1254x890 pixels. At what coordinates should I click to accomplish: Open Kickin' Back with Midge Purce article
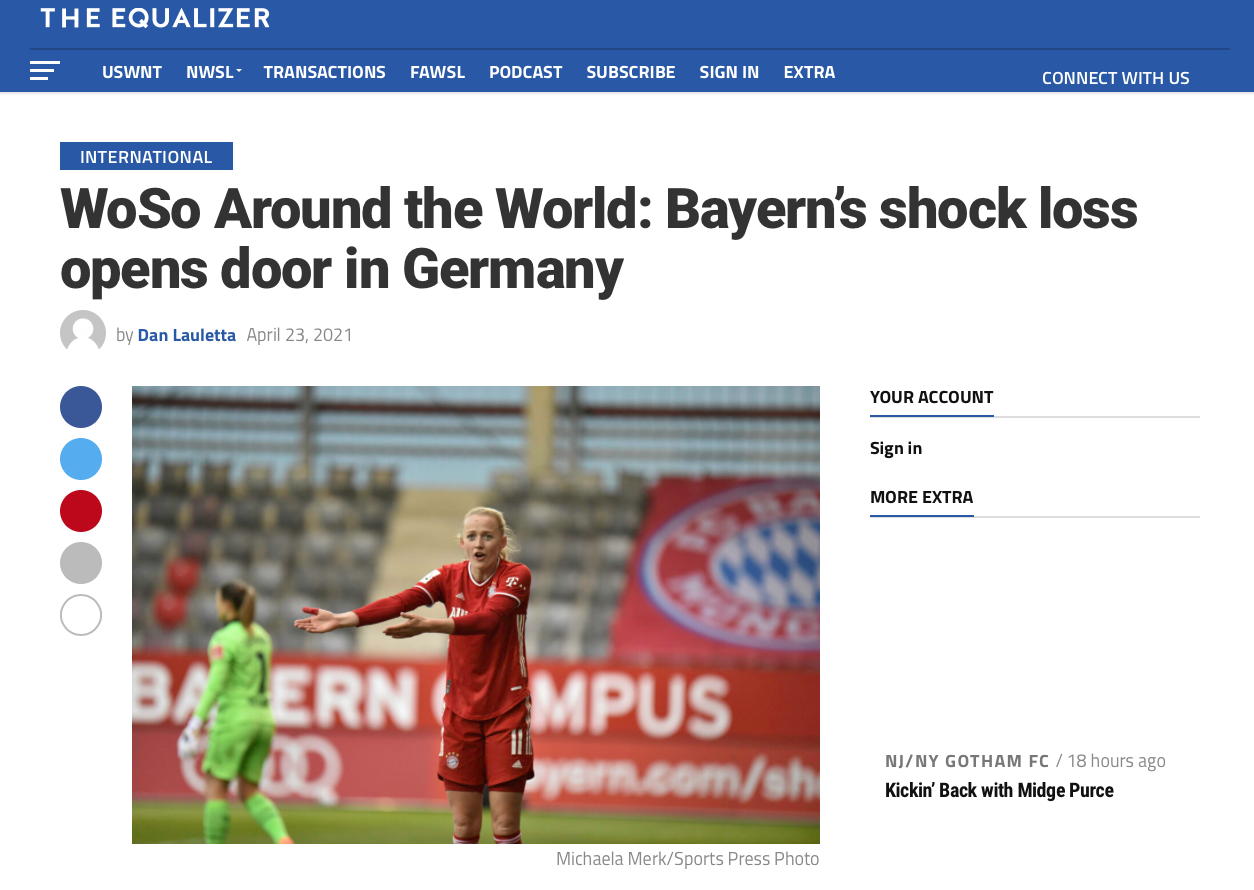pos(999,790)
